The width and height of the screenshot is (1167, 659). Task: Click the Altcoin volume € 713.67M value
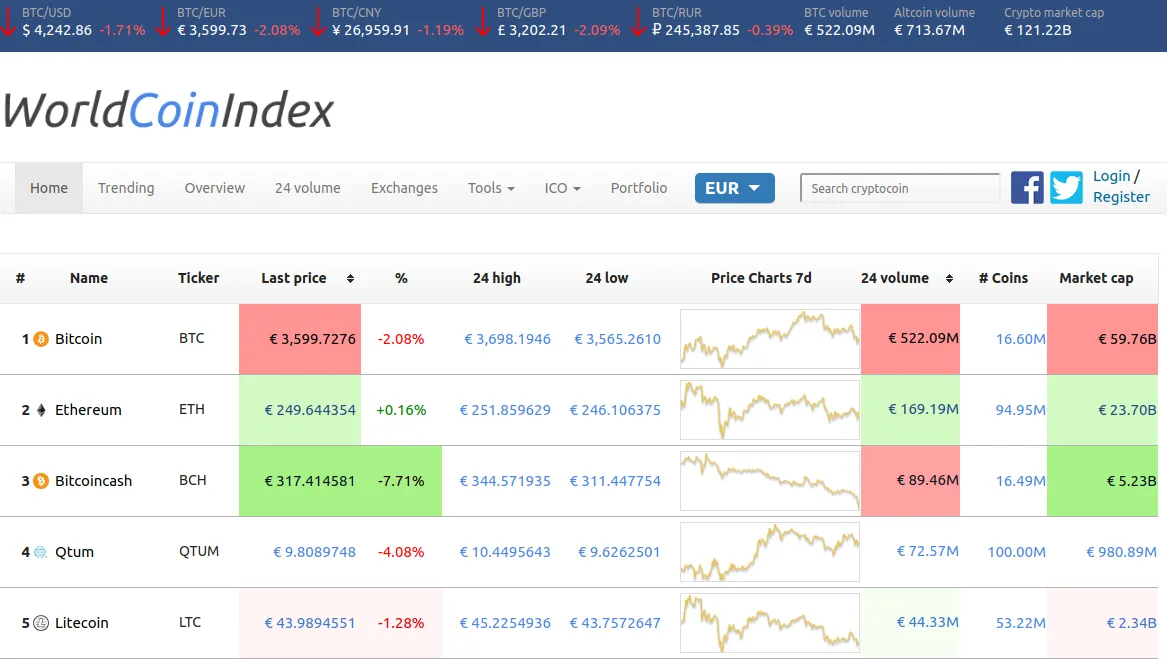pyautogui.click(x=930, y=31)
